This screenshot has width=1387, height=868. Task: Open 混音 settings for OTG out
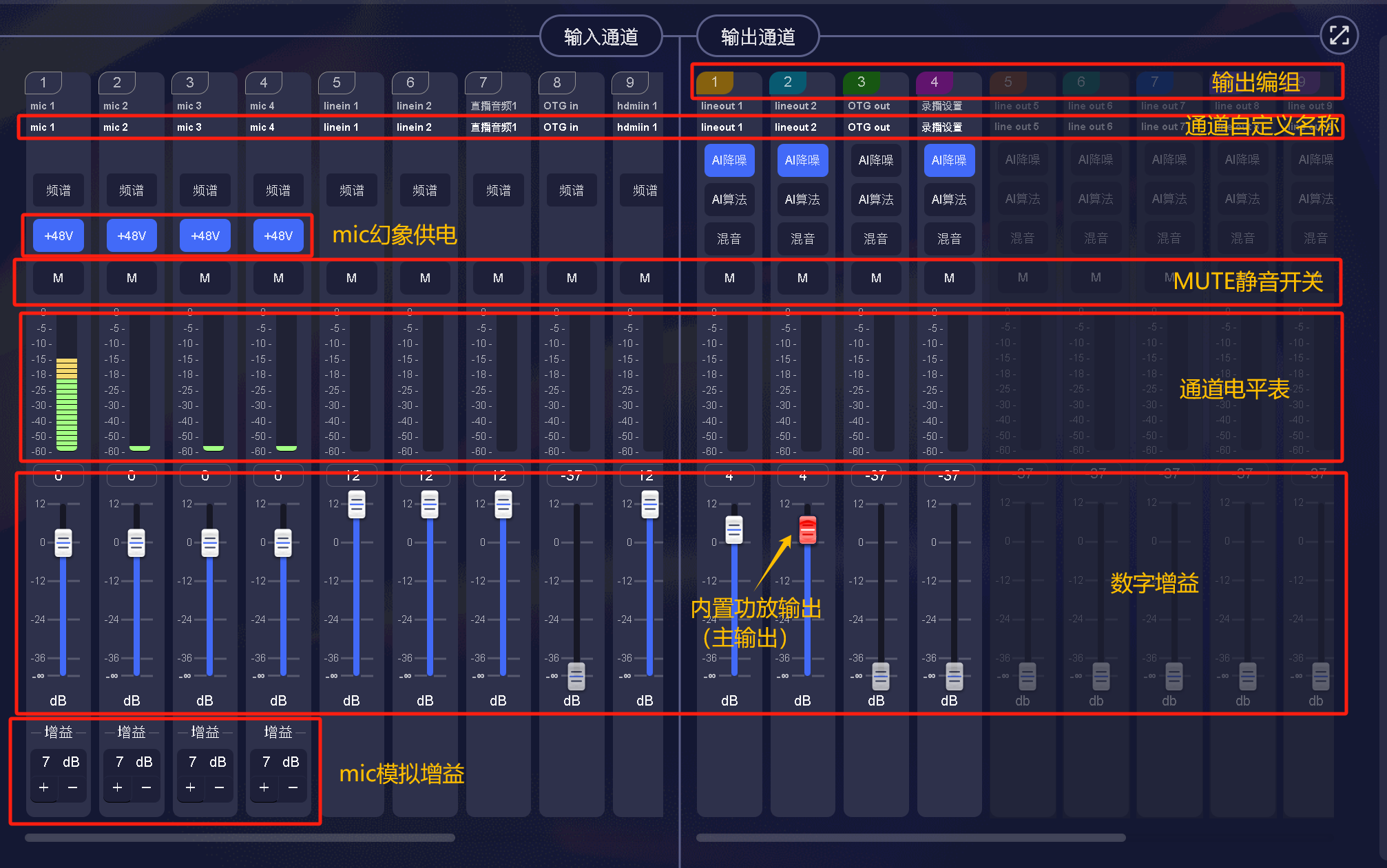pos(875,239)
